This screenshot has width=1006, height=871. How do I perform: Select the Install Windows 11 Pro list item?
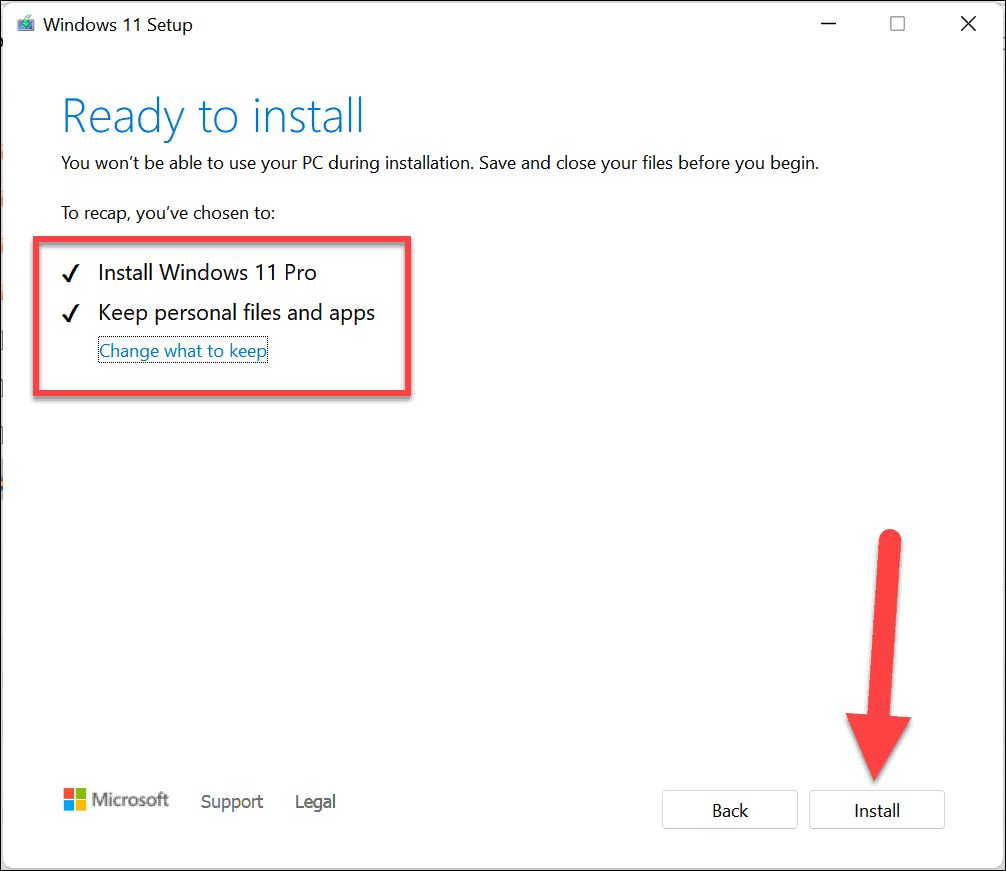click(x=207, y=272)
